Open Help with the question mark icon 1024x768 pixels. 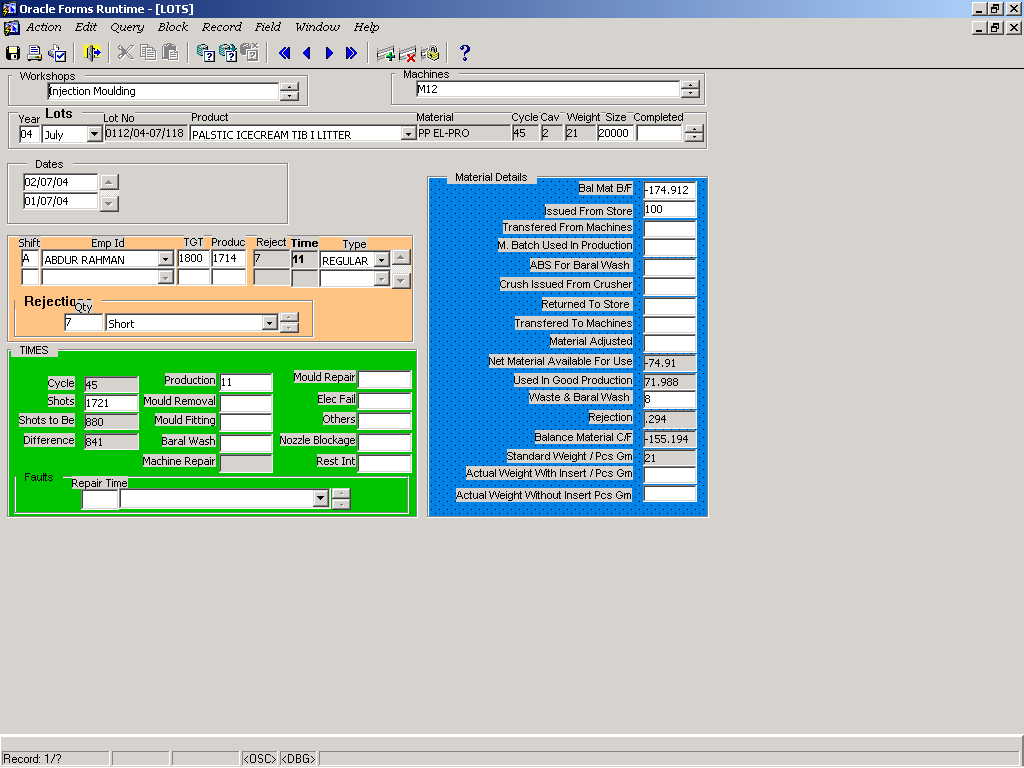coord(464,53)
